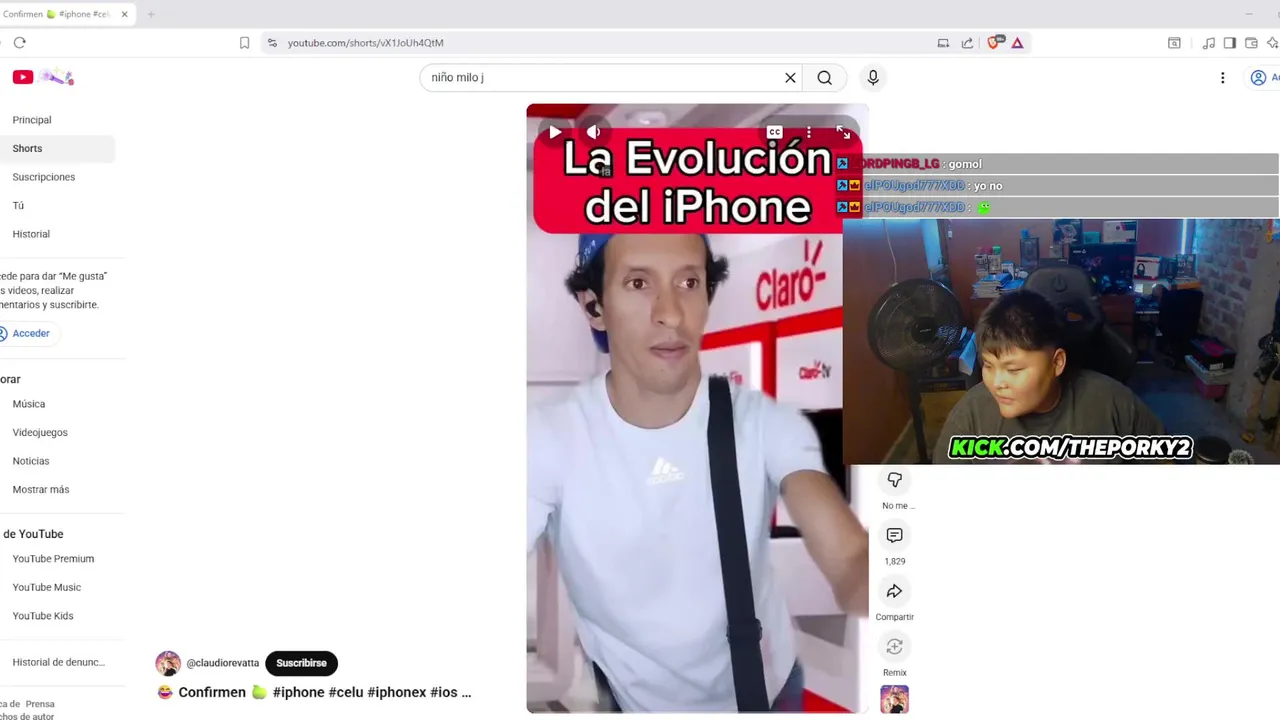
Task: Open the Brave Rewards triangle icon
Action: pyautogui.click(x=1017, y=43)
